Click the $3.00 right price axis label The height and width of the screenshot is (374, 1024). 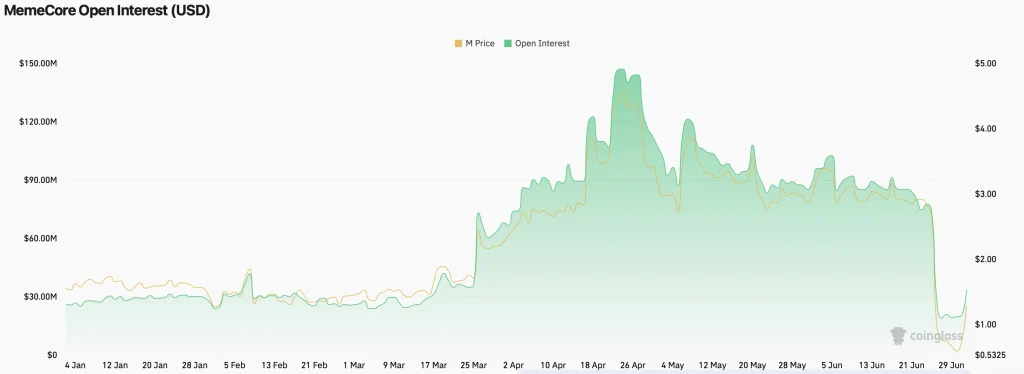click(x=985, y=195)
